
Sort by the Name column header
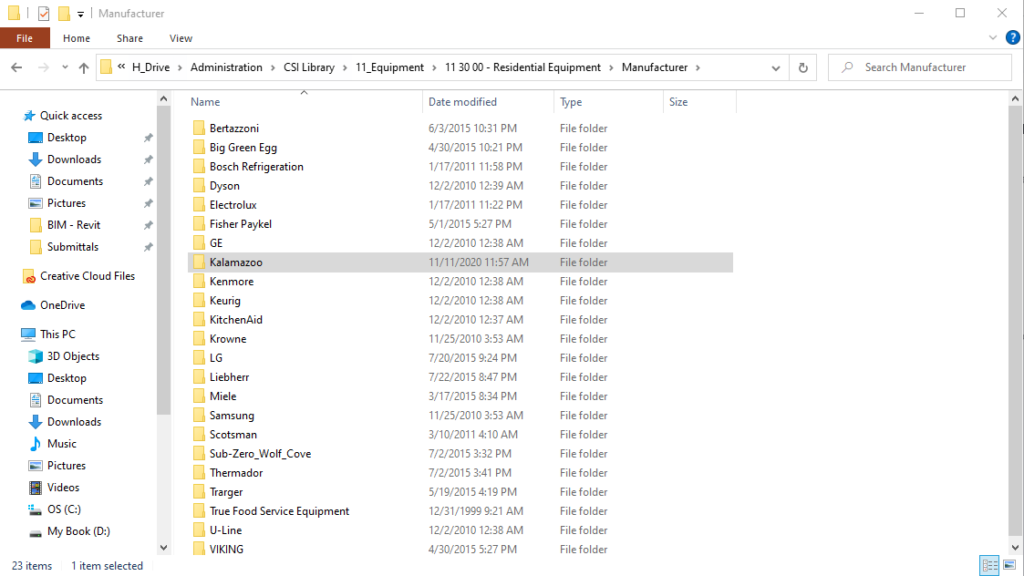(304, 102)
